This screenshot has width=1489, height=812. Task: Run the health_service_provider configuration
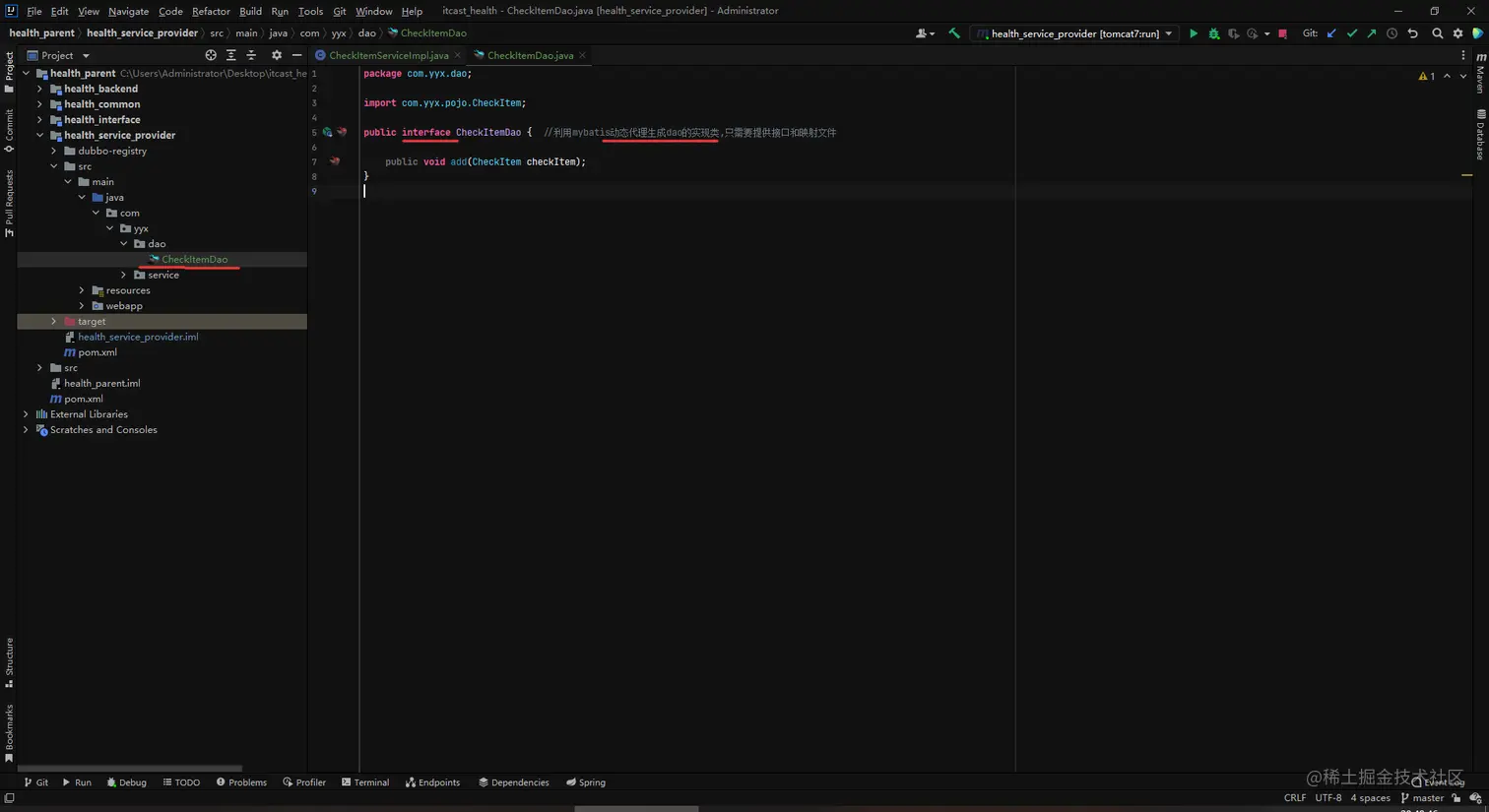(x=1194, y=33)
